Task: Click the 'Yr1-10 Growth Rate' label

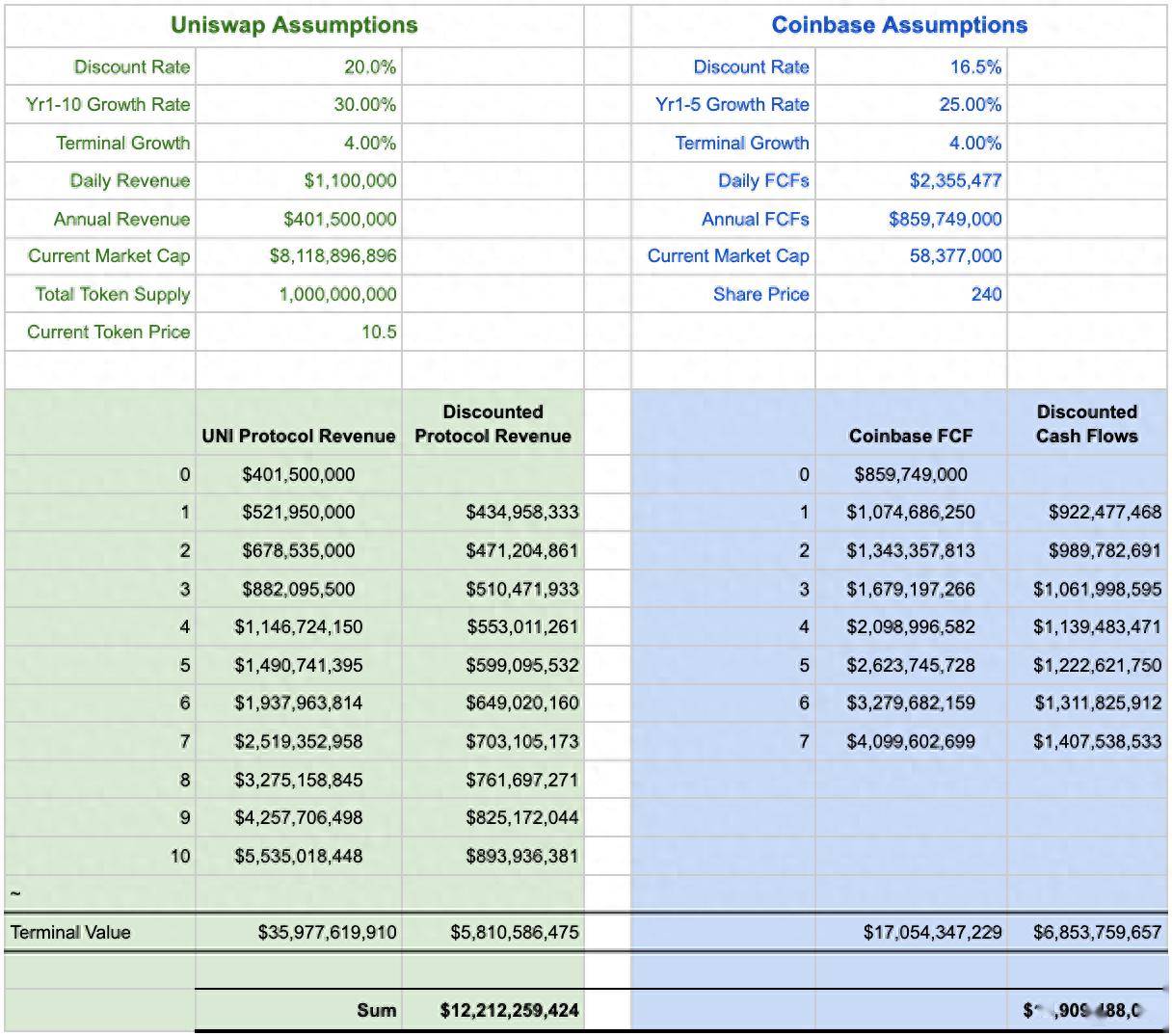Action: [x=108, y=104]
